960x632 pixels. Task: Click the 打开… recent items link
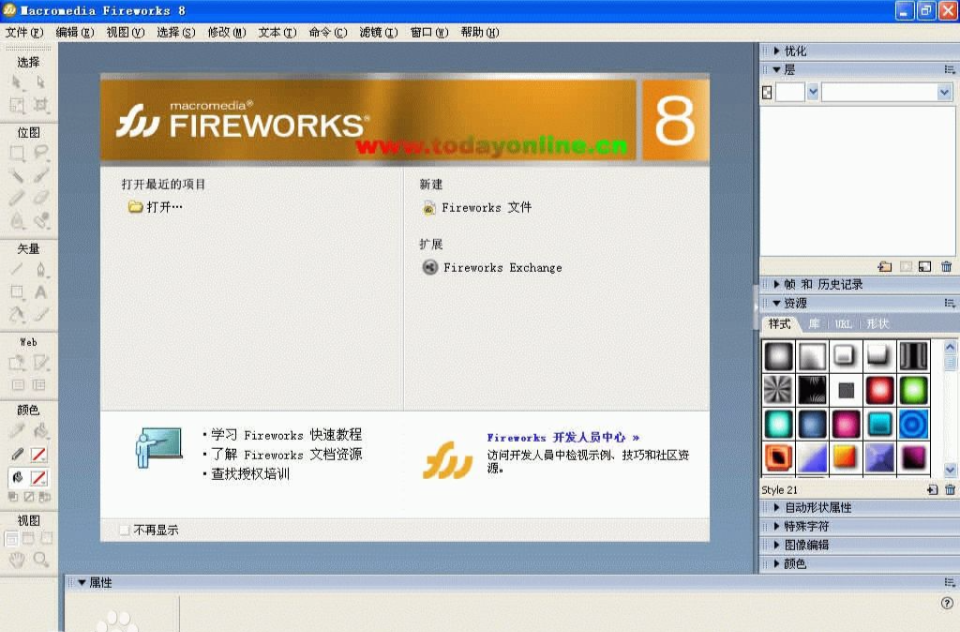(156, 207)
